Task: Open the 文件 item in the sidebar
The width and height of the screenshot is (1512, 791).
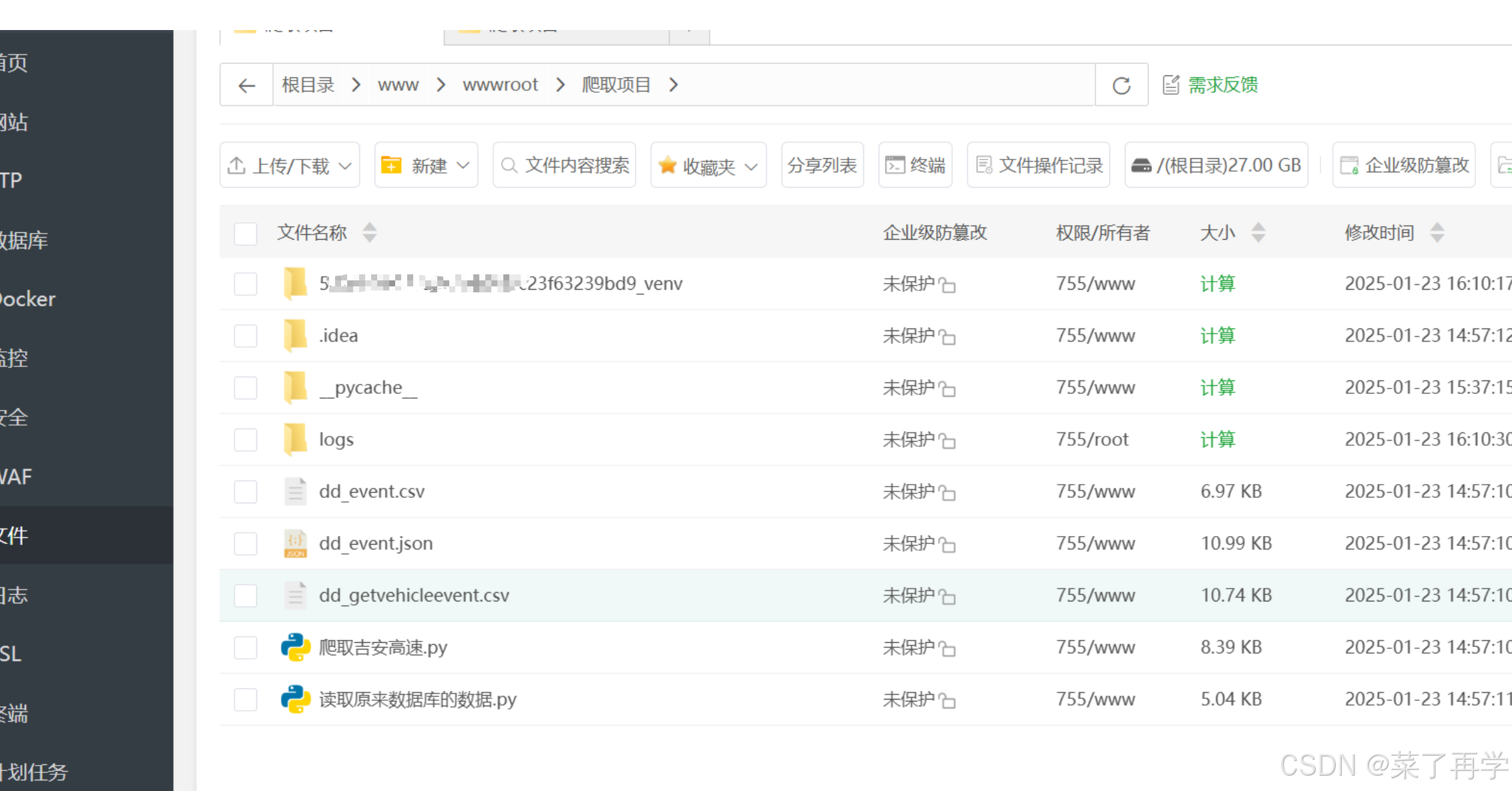Action: click(15, 535)
